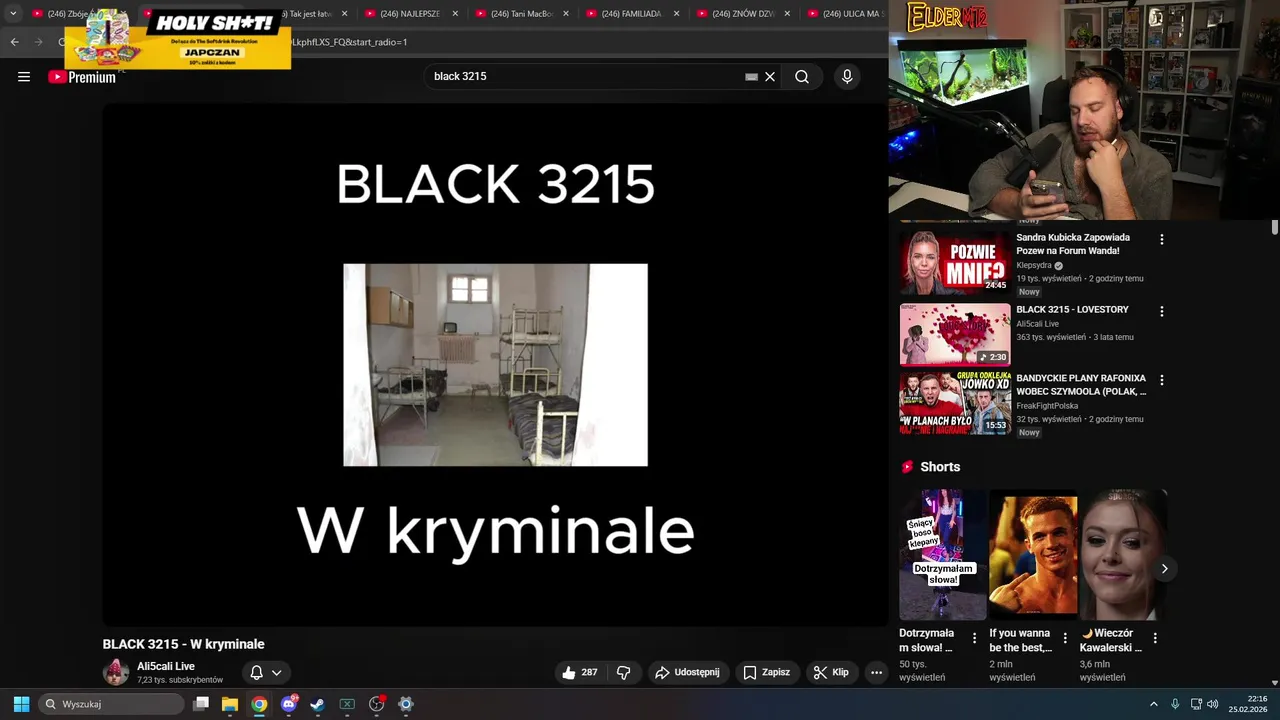Switch to the FAMILIADA tab
This screenshot has width=1280, height=720.
[x=632, y=14]
